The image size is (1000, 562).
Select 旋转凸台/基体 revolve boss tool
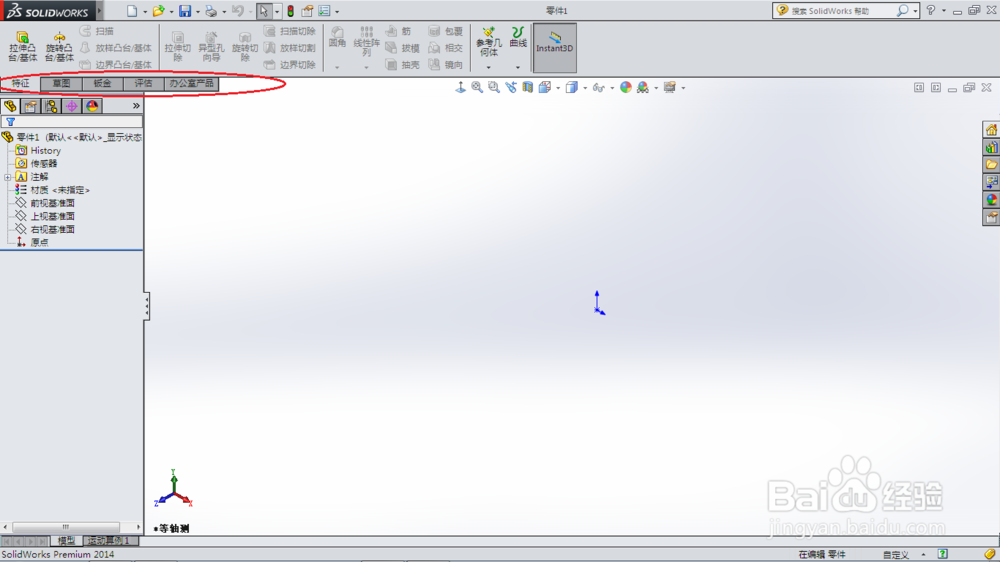tap(59, 47)
